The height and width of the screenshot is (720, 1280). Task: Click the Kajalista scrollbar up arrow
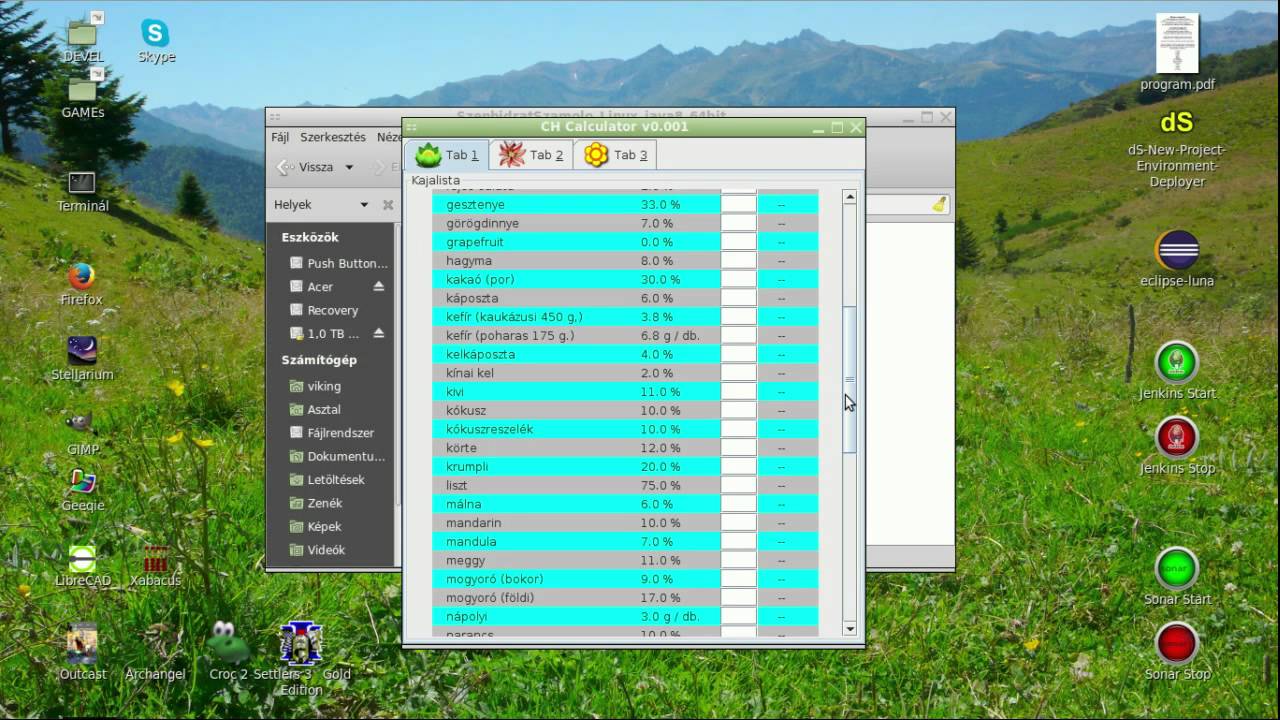850,197
